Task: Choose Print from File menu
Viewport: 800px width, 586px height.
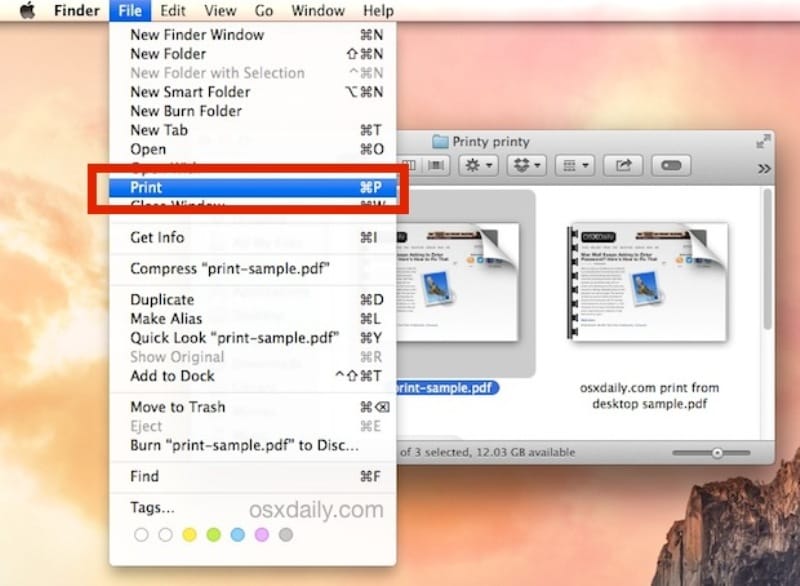Action: coord(253,187)
